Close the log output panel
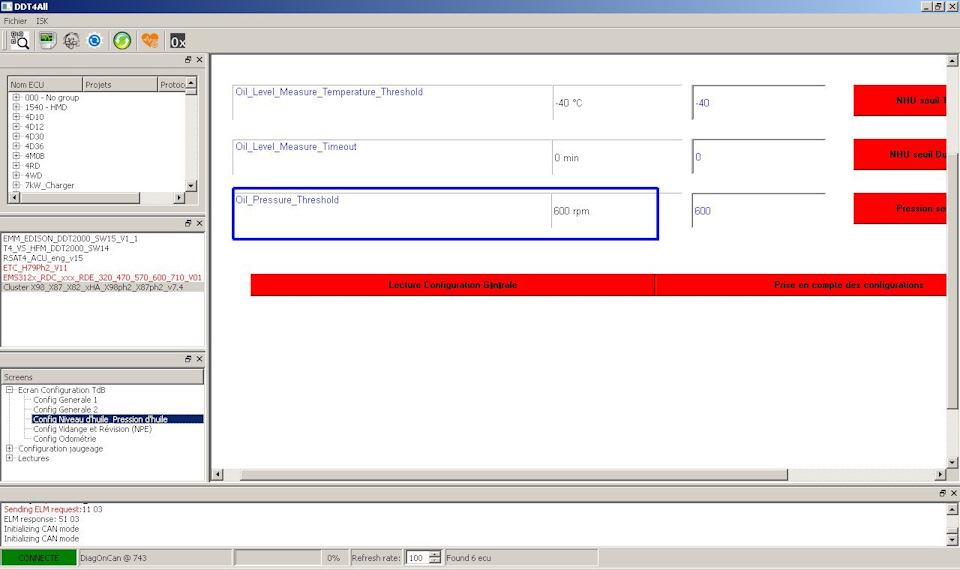960x570 pixels. coord(953,493)
